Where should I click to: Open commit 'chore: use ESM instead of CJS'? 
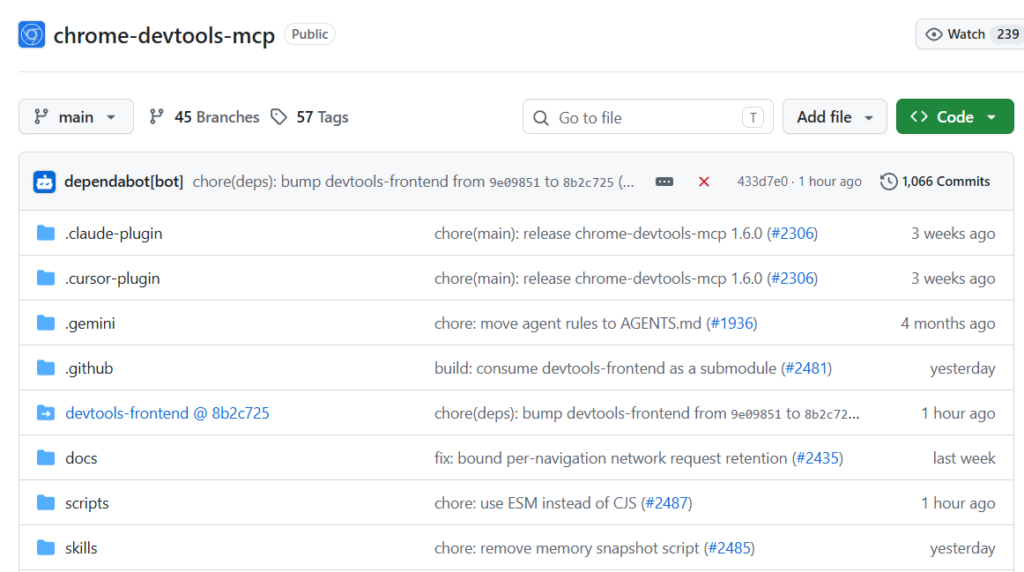pyautogui.click(x=535, y=503)
